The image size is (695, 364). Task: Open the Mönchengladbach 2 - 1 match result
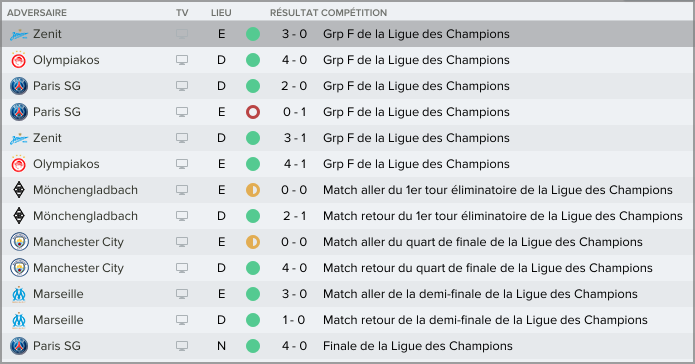(294, 216)
